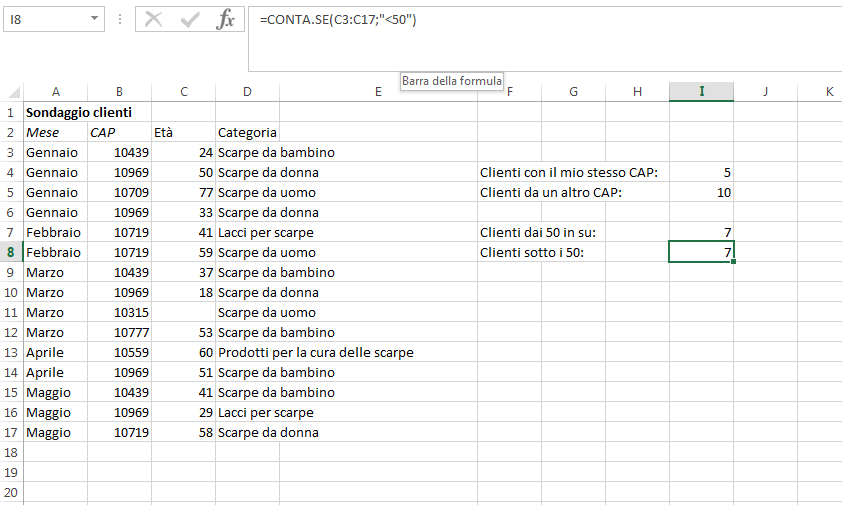Click 'Gennaio' in row 3

[55, 153]
